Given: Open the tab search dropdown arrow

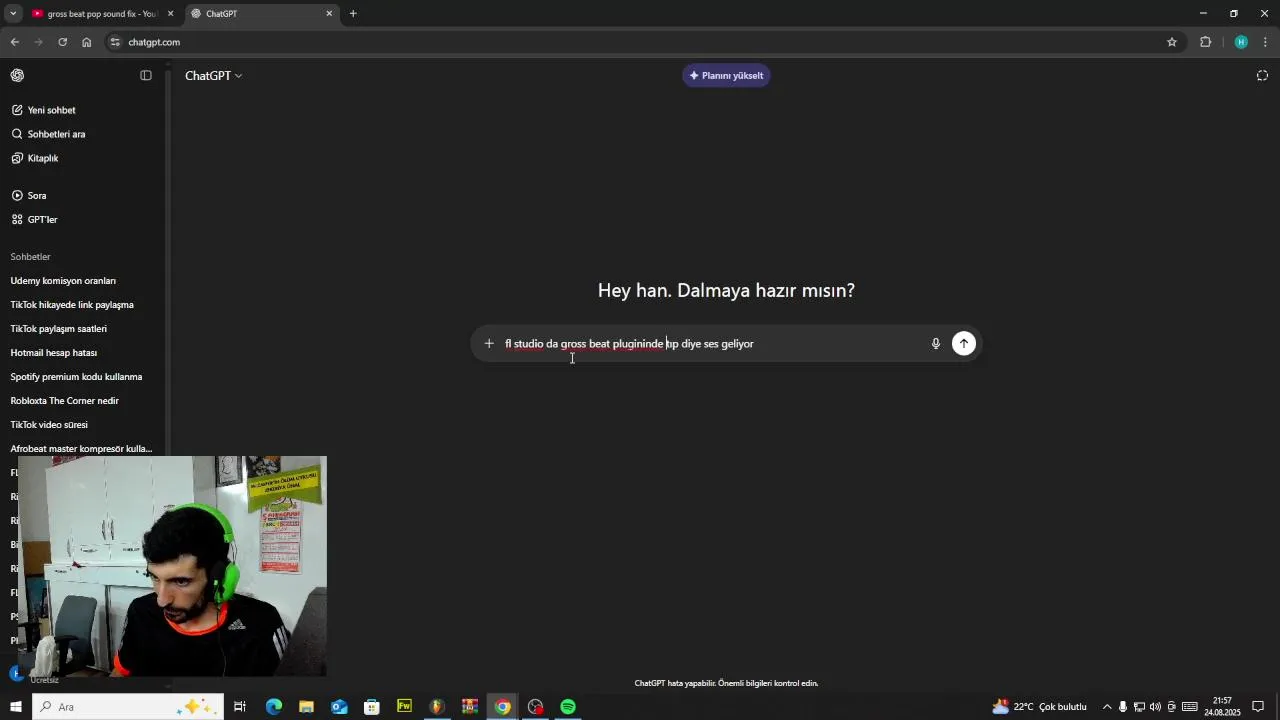Looking at the screenshot, I should (x=13, y=14).
